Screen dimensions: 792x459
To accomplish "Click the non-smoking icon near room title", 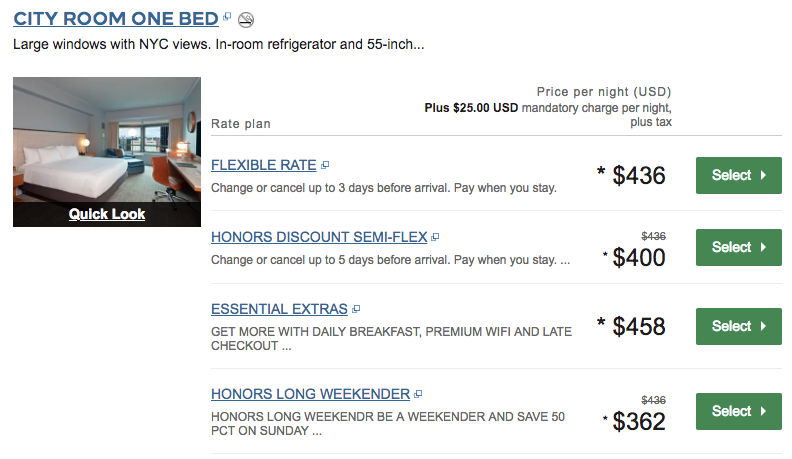I will pyautogui.click(x=246, y=20).
